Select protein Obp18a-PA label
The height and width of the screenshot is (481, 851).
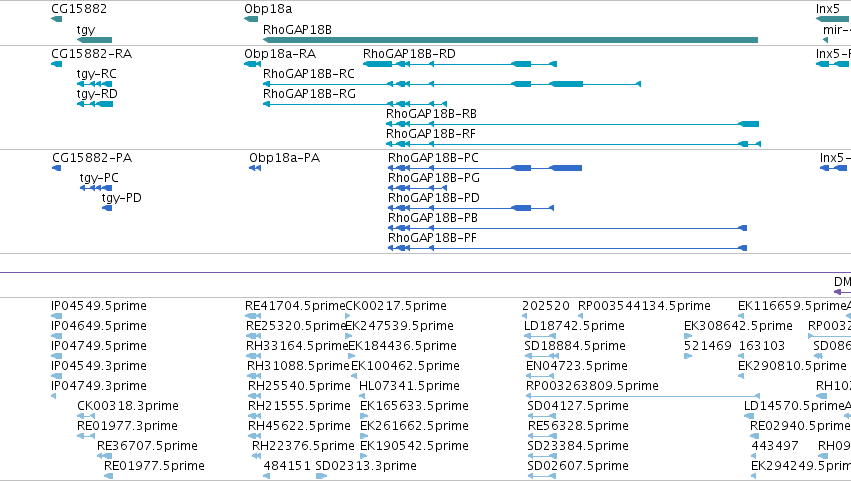pos(284,158)
